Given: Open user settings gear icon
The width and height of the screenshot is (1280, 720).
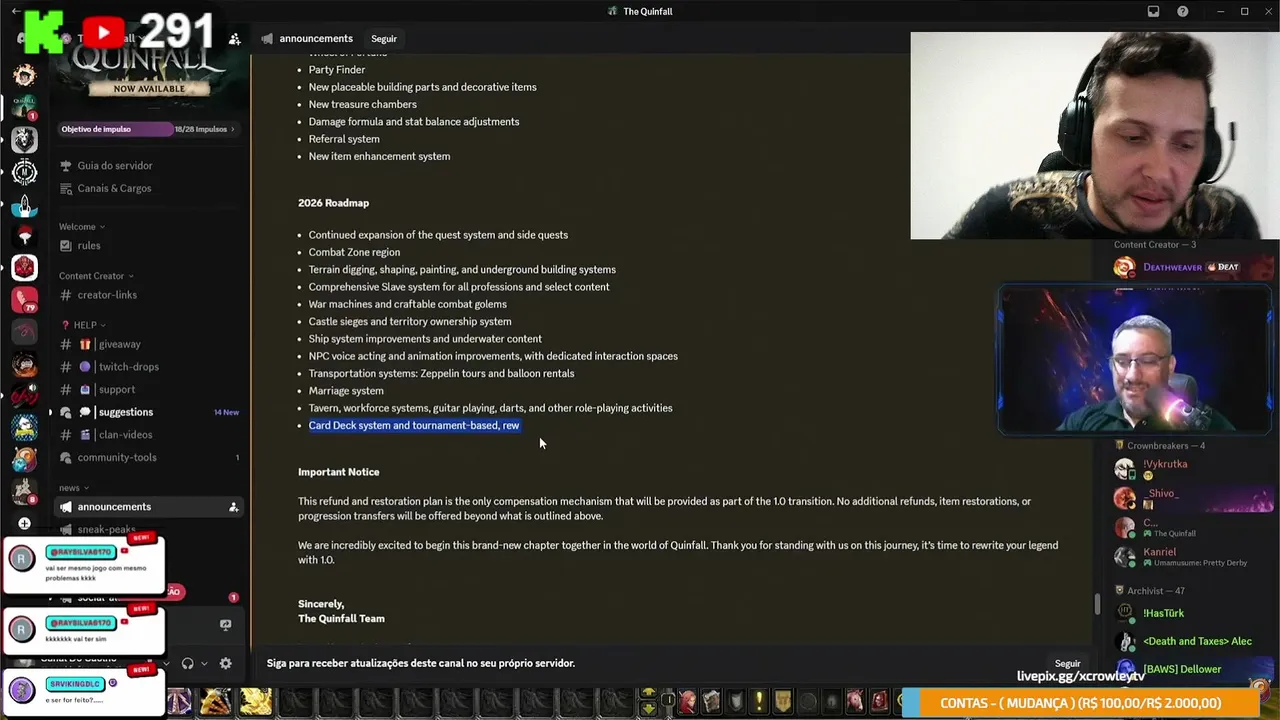Looking at the screenshot, I should click(225, 663).
